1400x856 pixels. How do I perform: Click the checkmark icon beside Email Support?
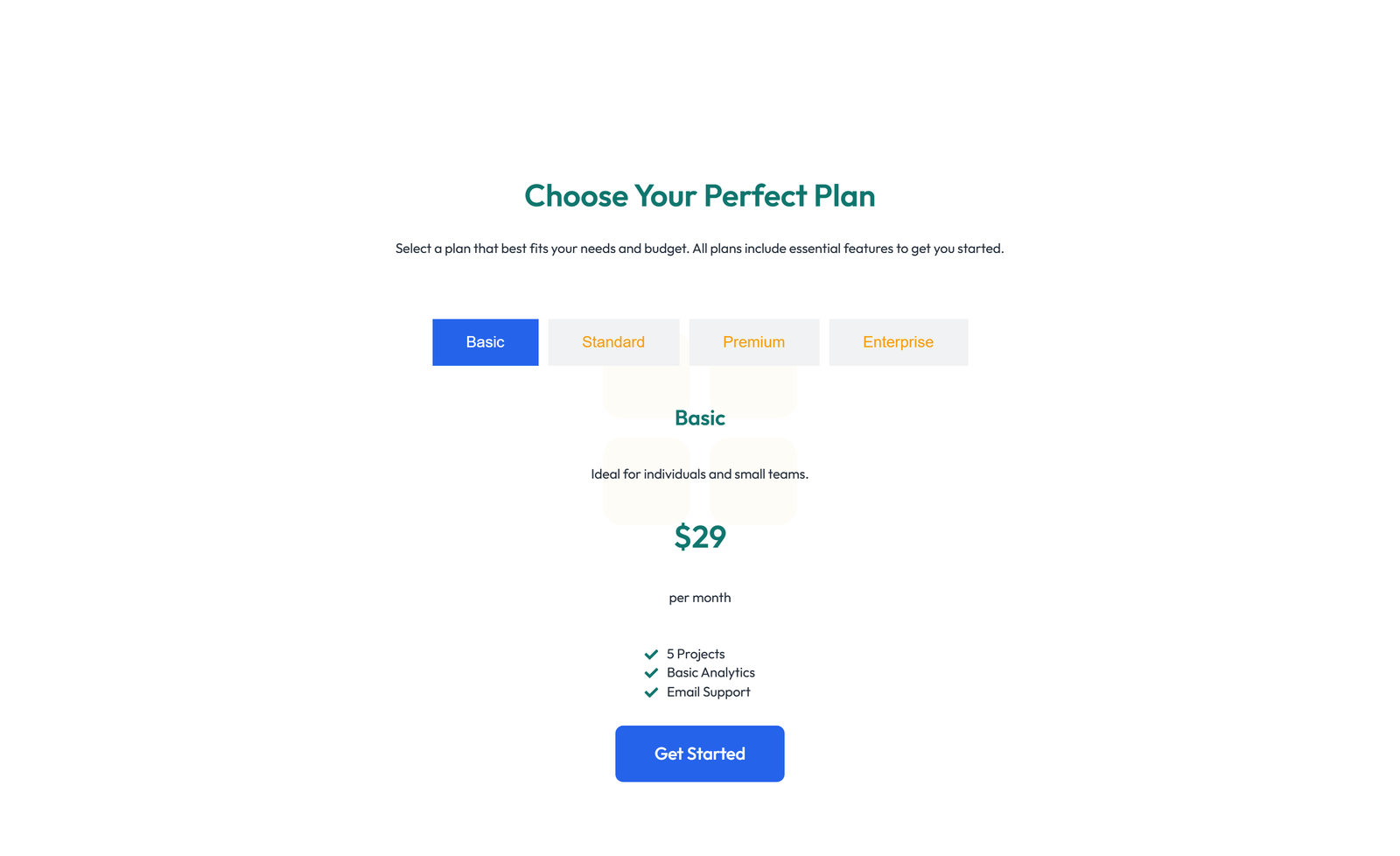pos(651,691)
